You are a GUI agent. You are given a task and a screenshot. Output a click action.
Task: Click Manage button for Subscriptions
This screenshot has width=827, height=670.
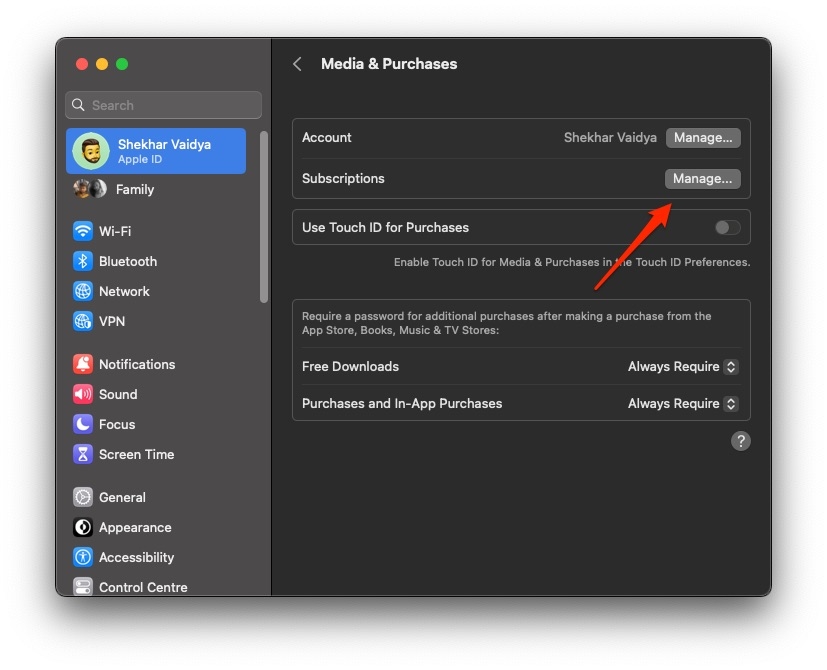click(x=703, y=179)
